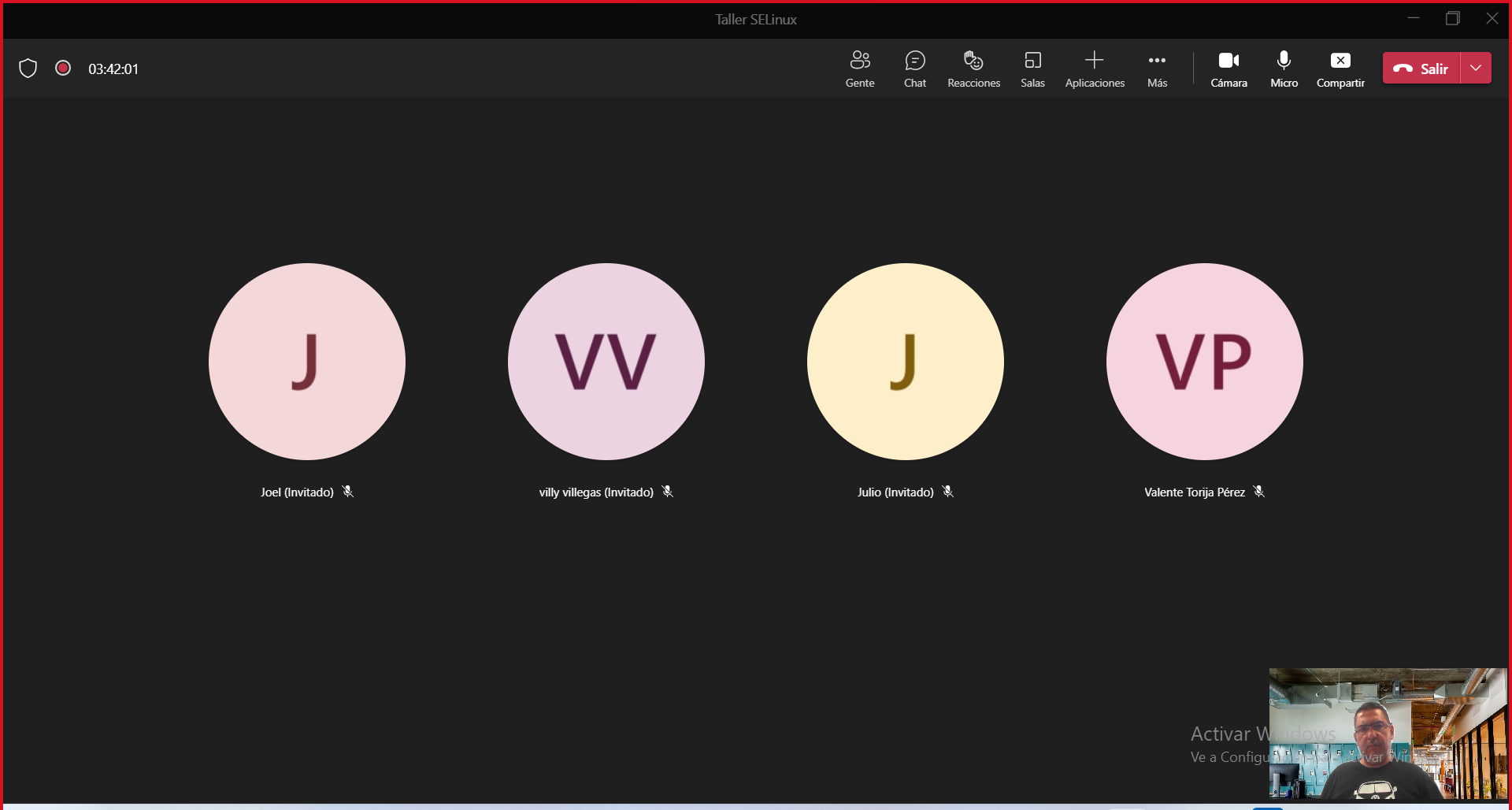Expand the arrow next to Salir
1512x810 pixels.
coord(1476,69)
